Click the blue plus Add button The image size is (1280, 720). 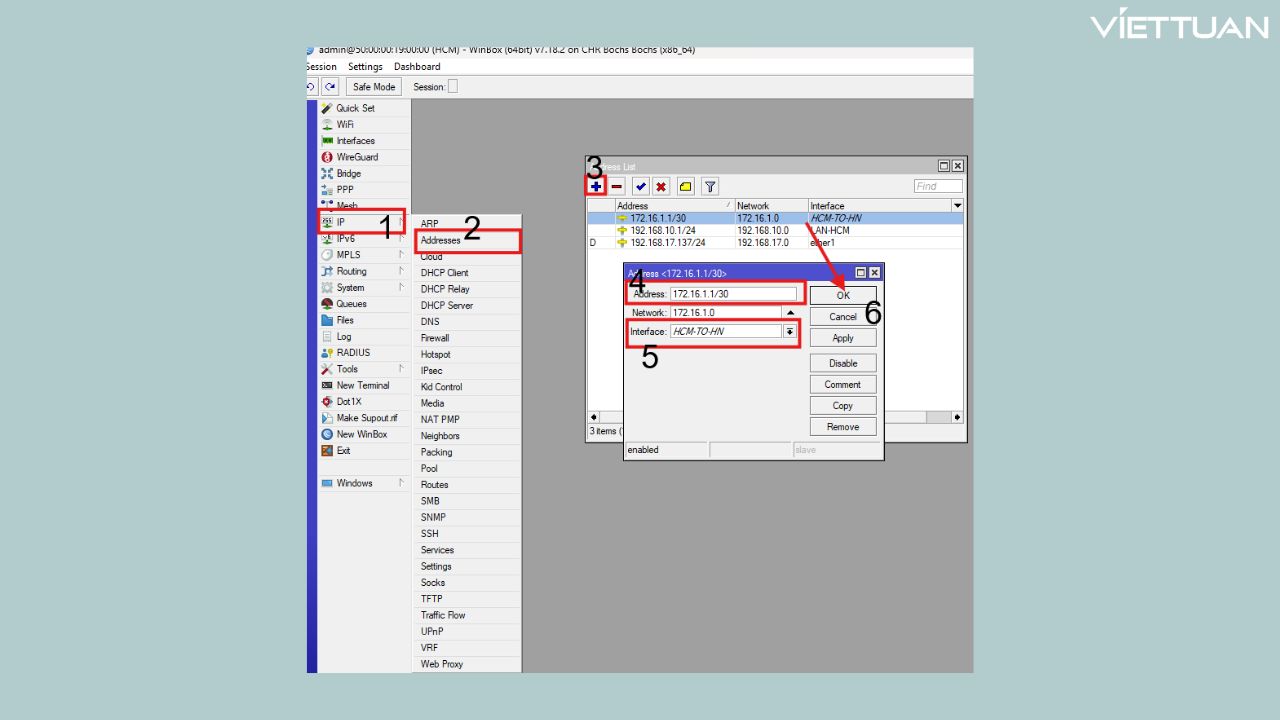596,186
